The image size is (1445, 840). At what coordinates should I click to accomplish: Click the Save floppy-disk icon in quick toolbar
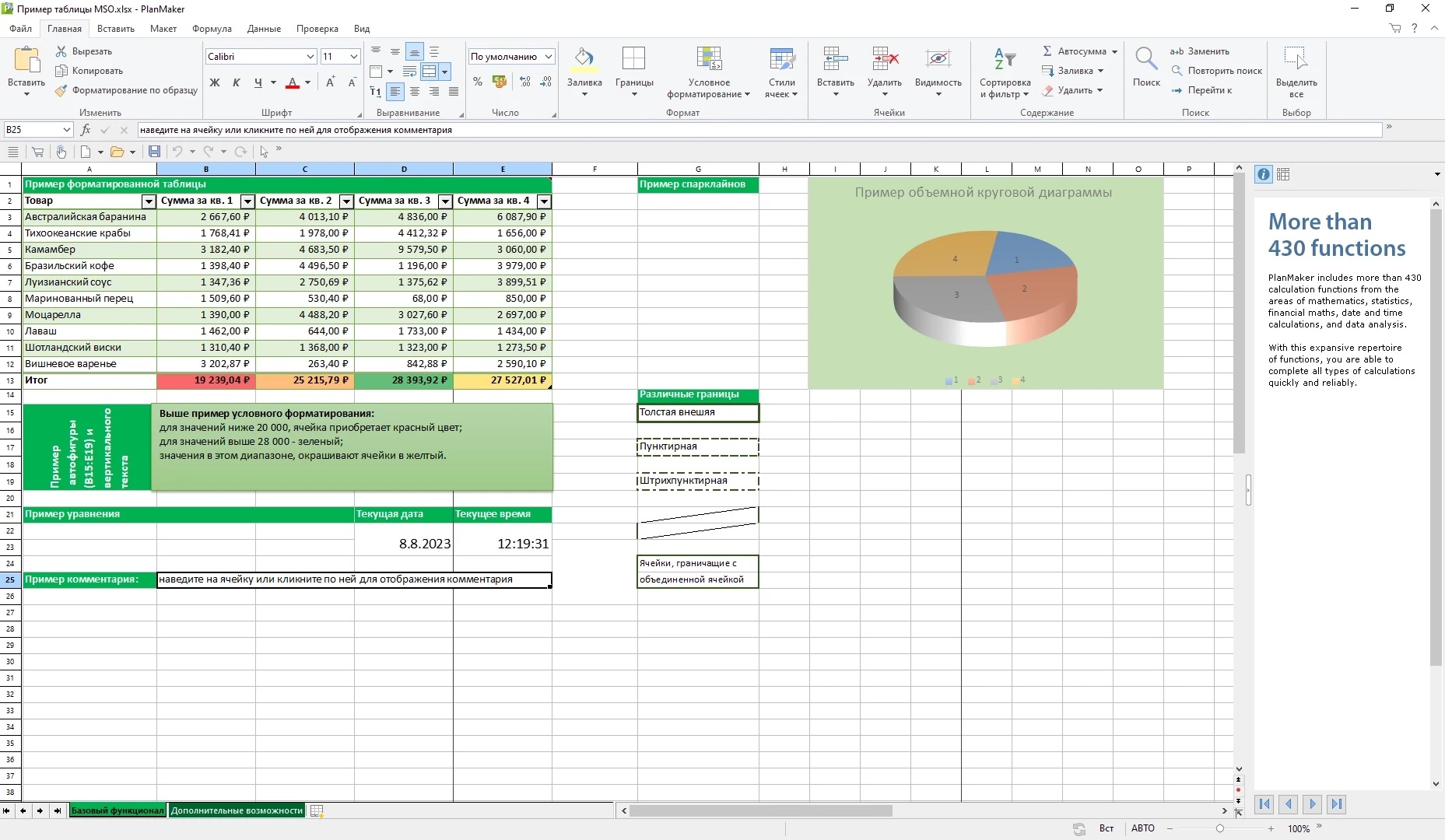point(154,152)
